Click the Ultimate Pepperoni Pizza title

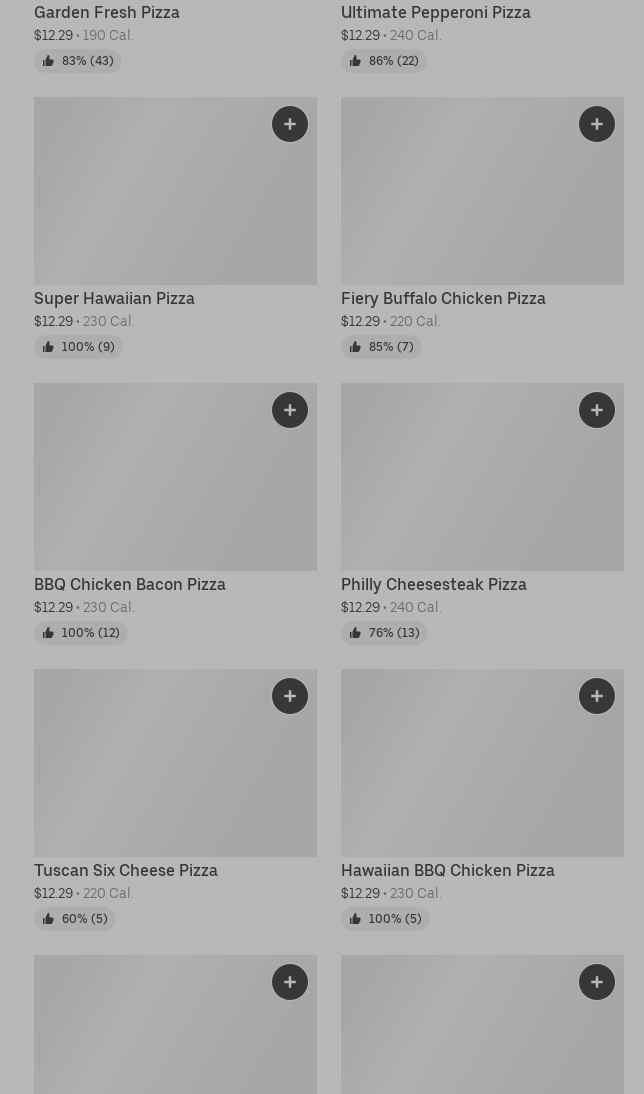point(436,12)
